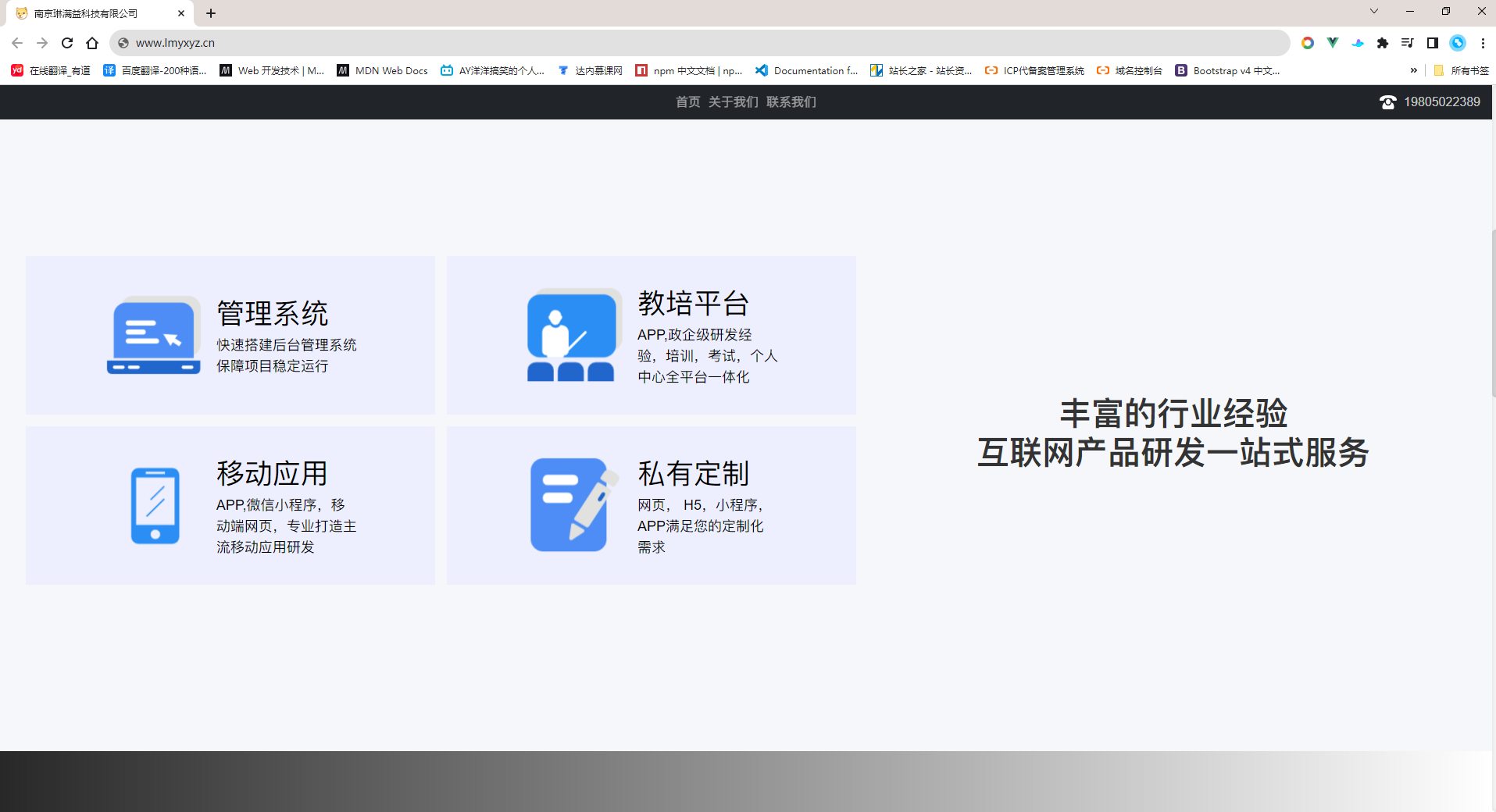Open 在线翻译_有道 bookmark
The image size is (1496, 812).
pyautogui.click(x=52, y=70)
